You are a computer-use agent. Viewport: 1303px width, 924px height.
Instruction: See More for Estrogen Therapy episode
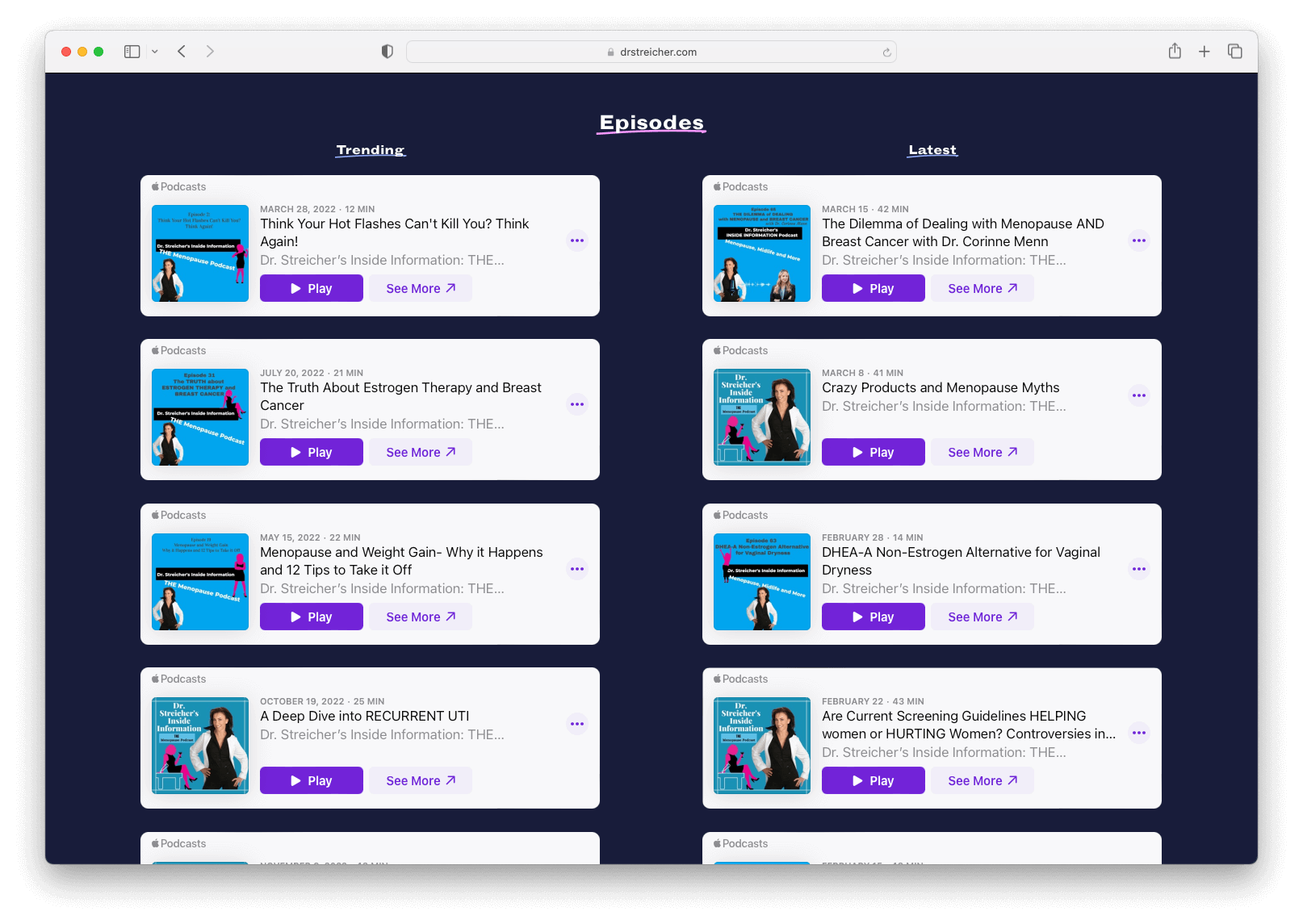point(421,452)
